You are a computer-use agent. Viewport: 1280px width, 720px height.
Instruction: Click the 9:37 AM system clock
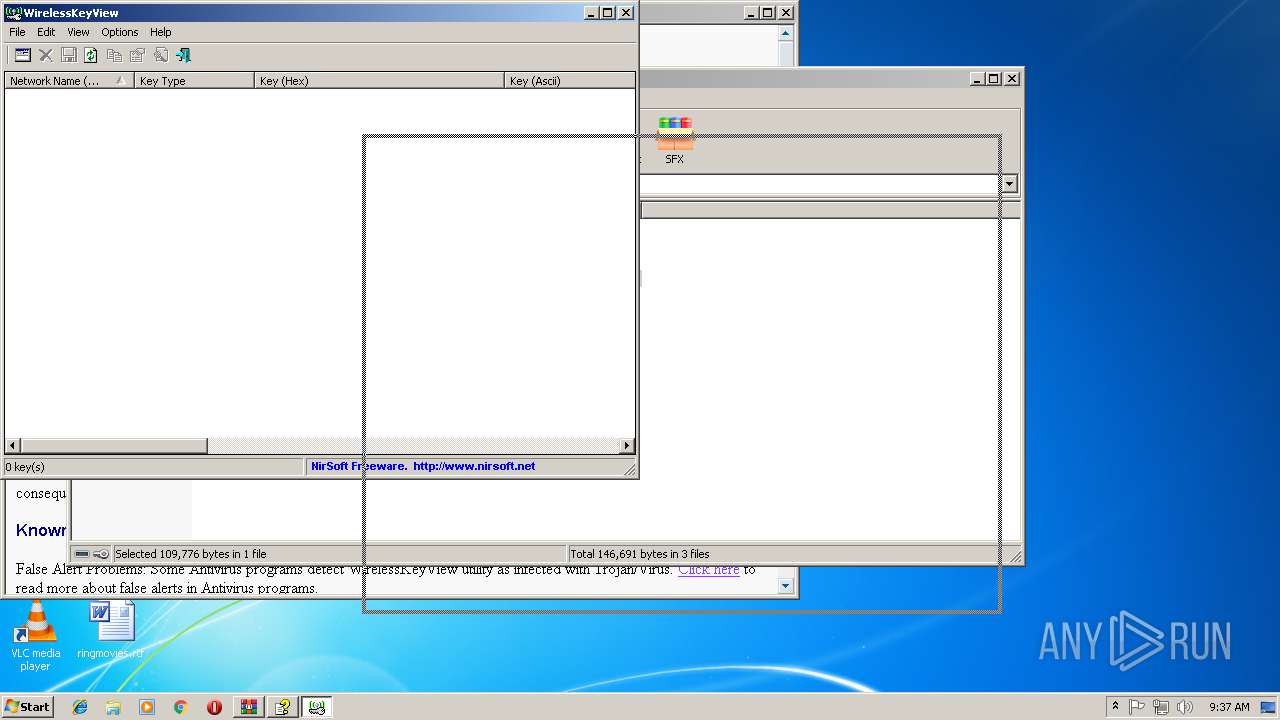pyautogui.click(x=1229, y=707)
